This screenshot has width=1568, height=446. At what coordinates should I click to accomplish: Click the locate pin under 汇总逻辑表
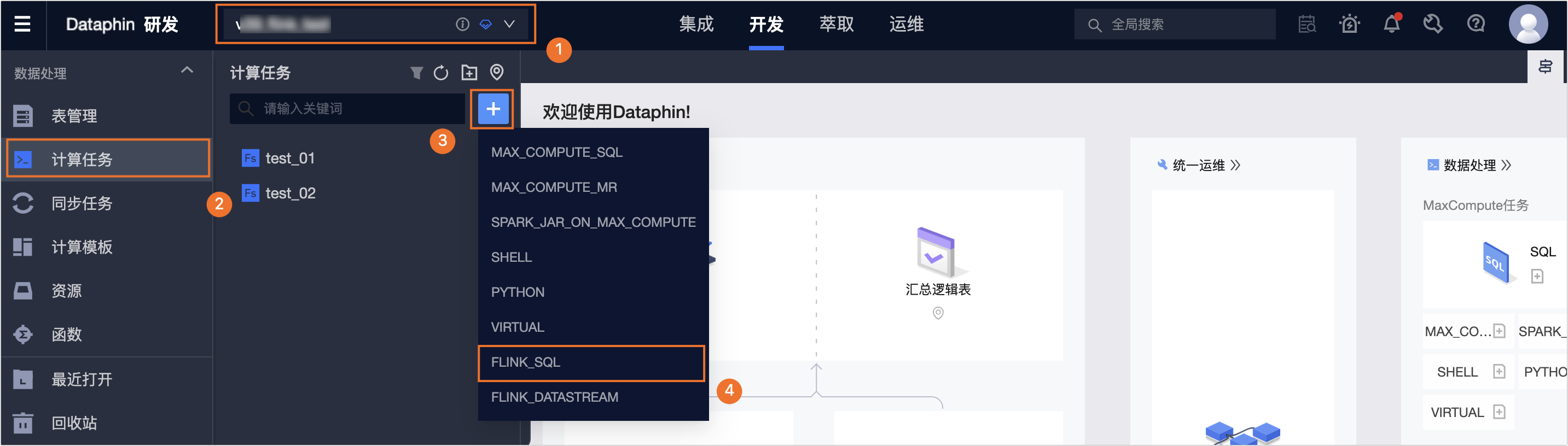pos(938,313)
